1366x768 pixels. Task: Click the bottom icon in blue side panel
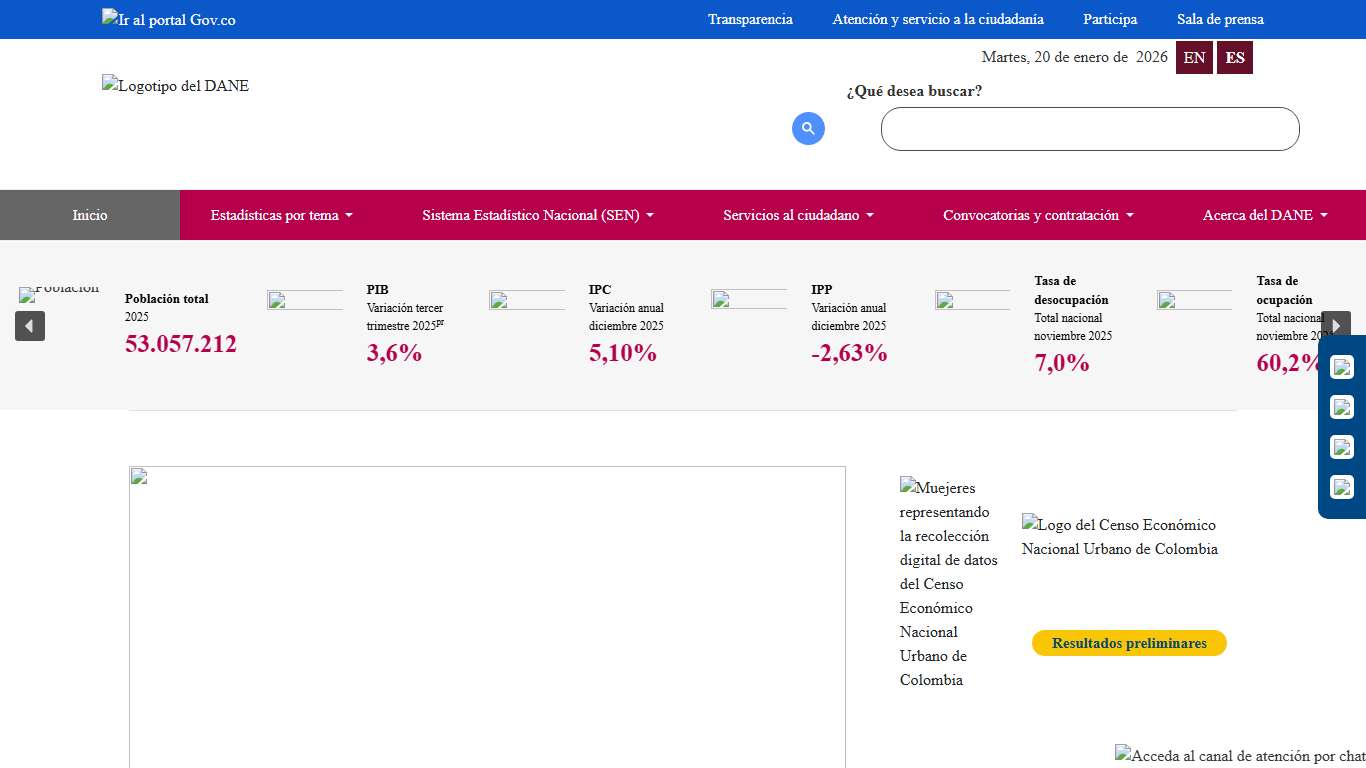1342,487
